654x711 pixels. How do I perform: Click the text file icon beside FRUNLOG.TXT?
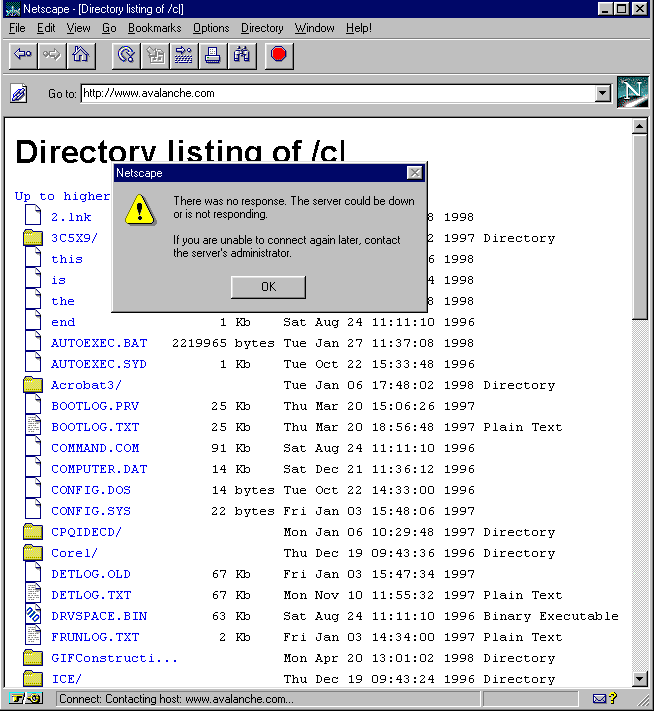click(x=33, y=636)
